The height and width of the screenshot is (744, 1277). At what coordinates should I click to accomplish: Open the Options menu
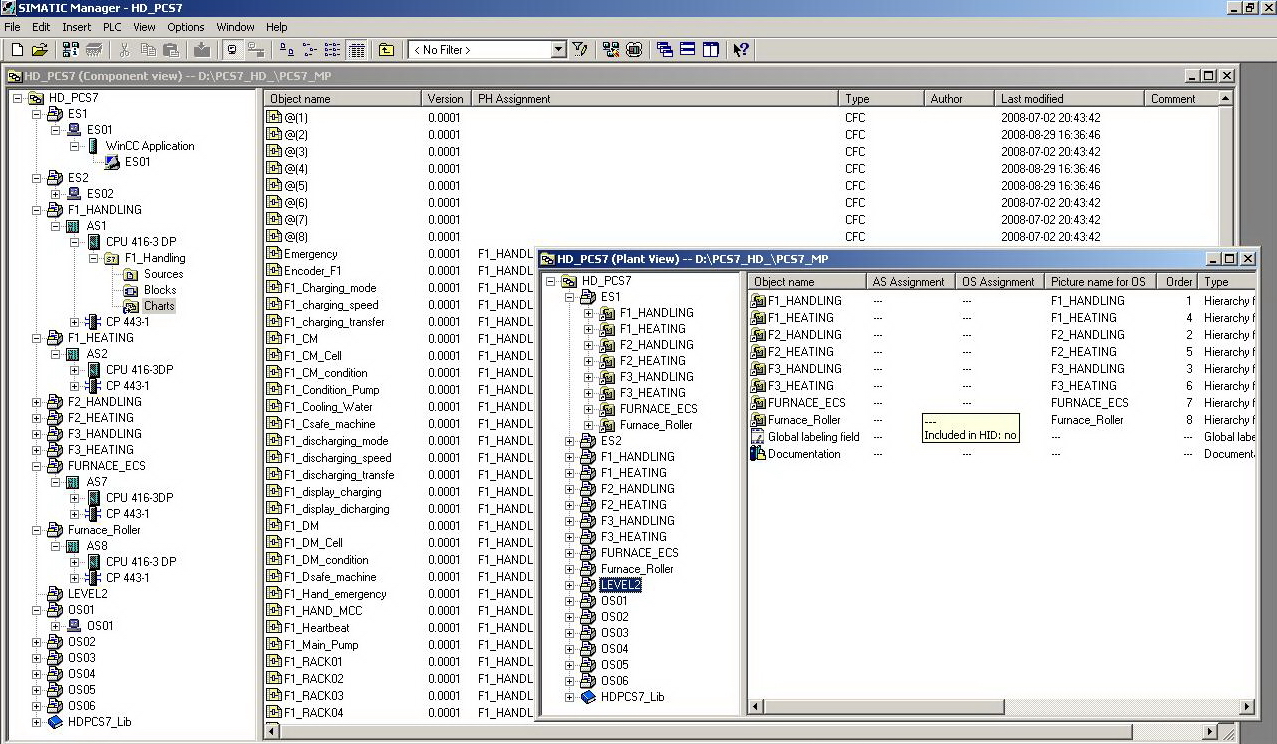pyautogui.click(x=185, y=27)
